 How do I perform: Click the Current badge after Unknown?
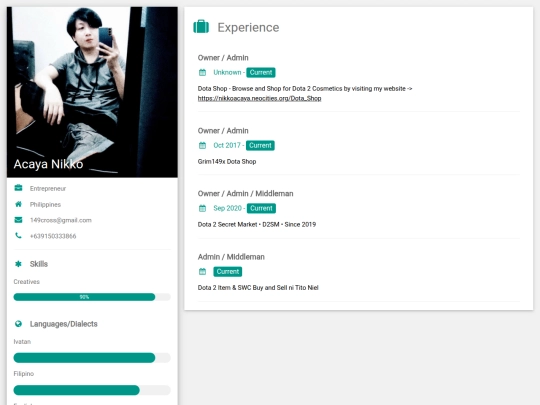[261, 73]
